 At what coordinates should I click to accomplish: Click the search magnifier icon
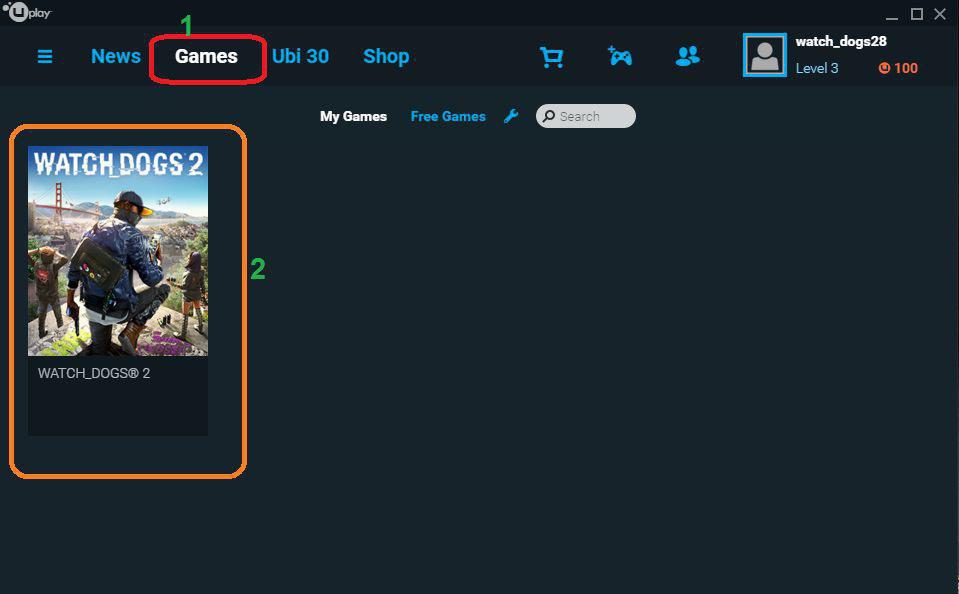pos(547,116)
